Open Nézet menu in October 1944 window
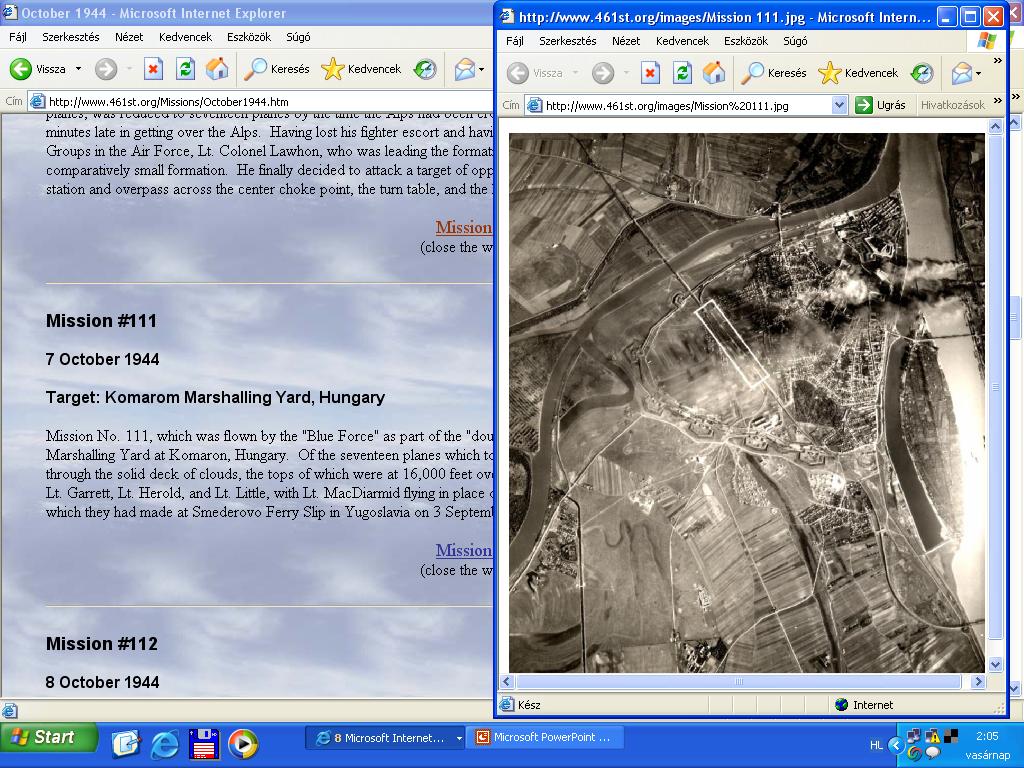This screenshot has width=1024, height=768. (x=129, y=37)
